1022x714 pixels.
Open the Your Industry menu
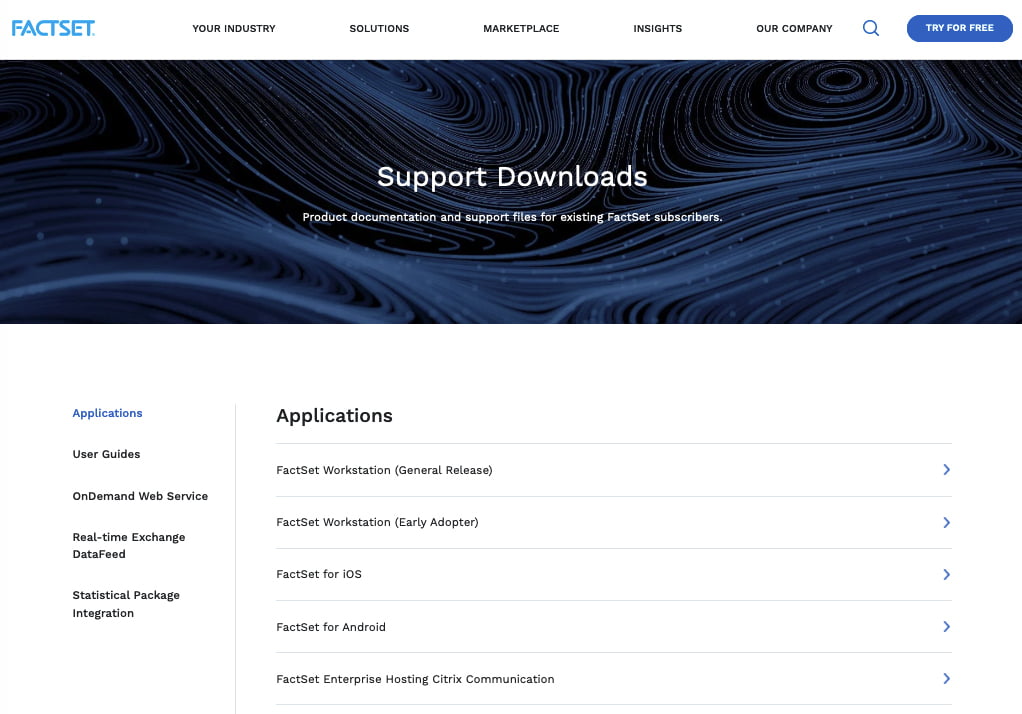click(234, 29)
